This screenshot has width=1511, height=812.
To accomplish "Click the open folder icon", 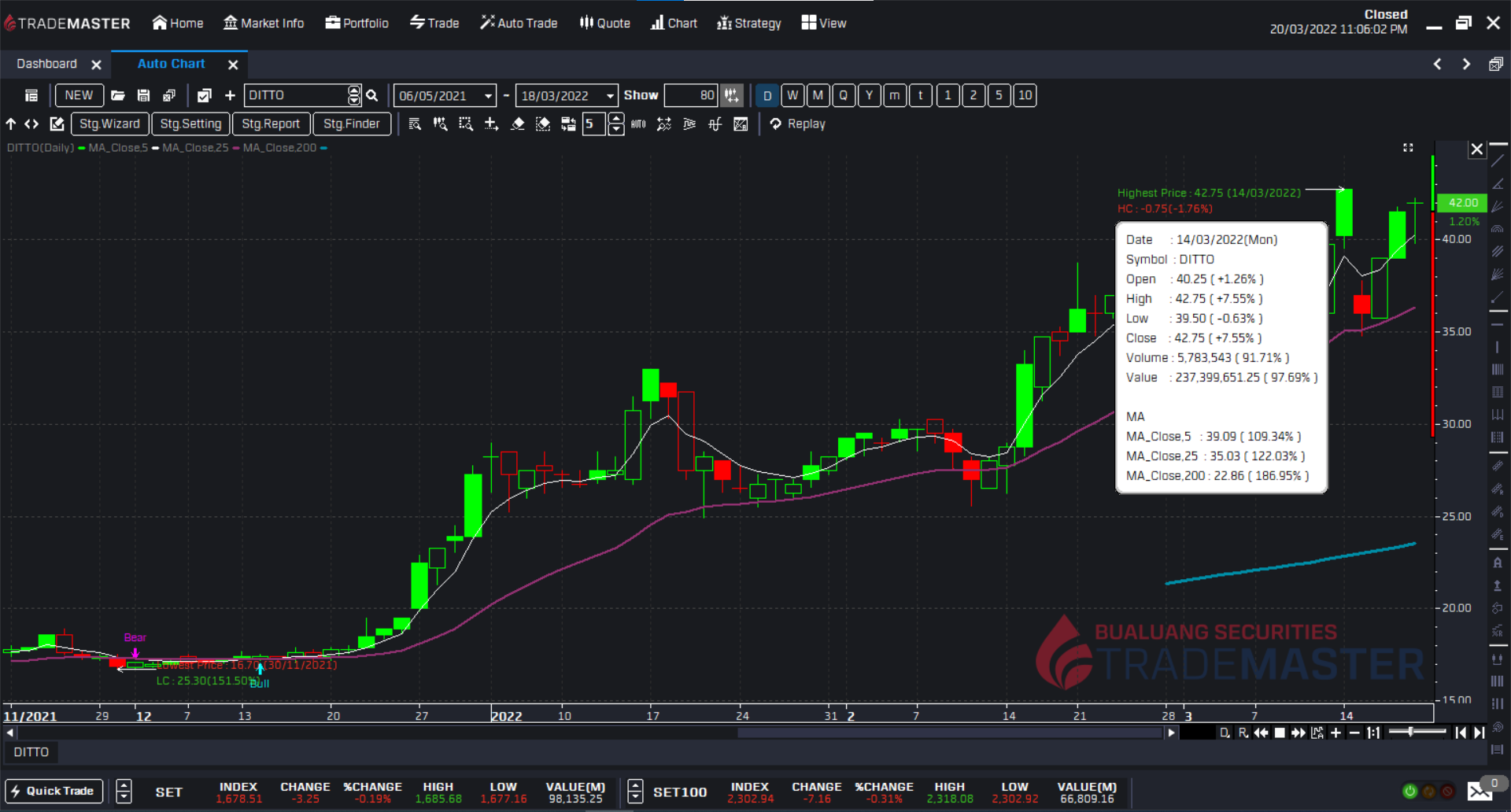I will tap(118, 95).
